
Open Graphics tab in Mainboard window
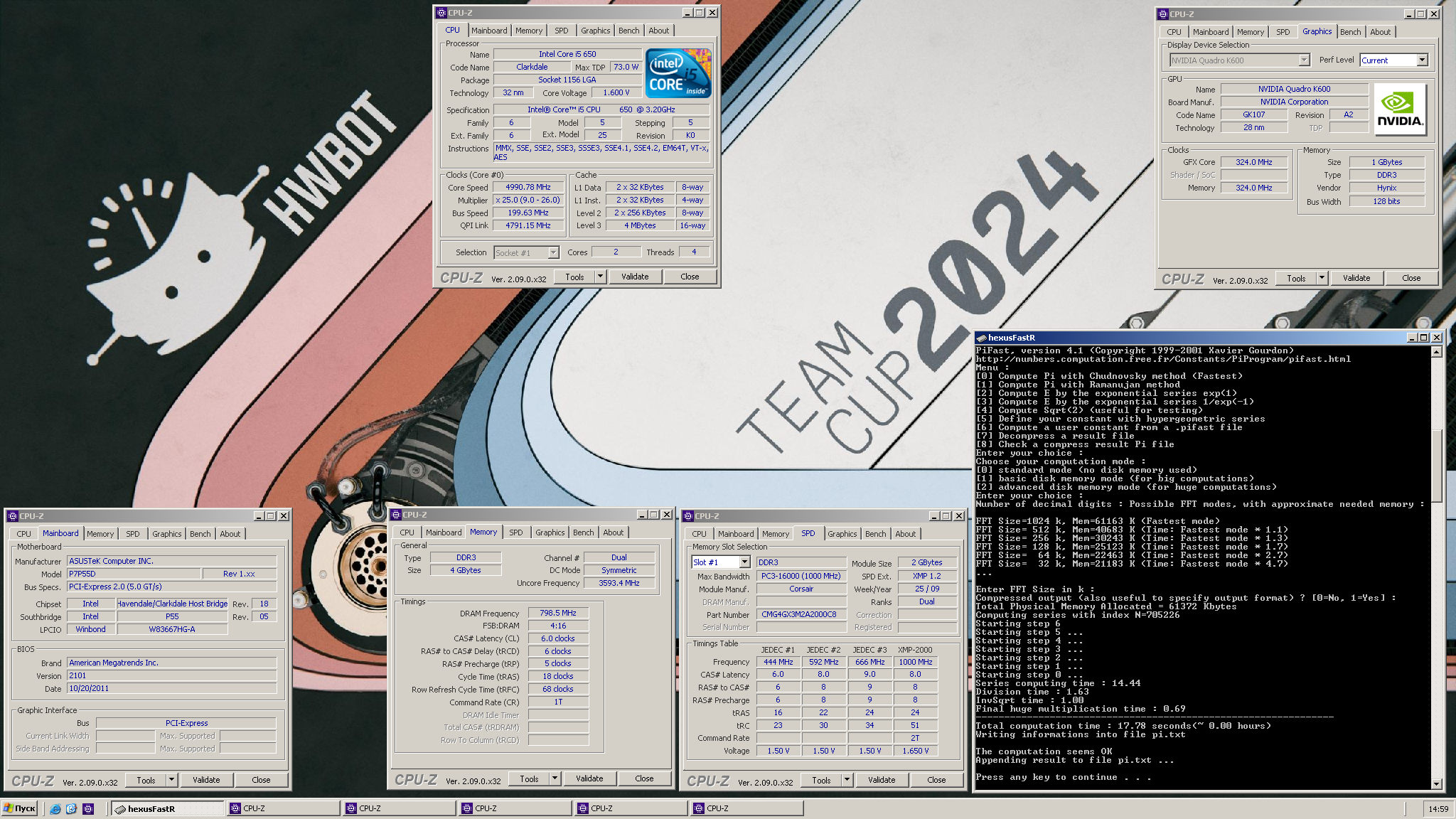tap(167, 534)
